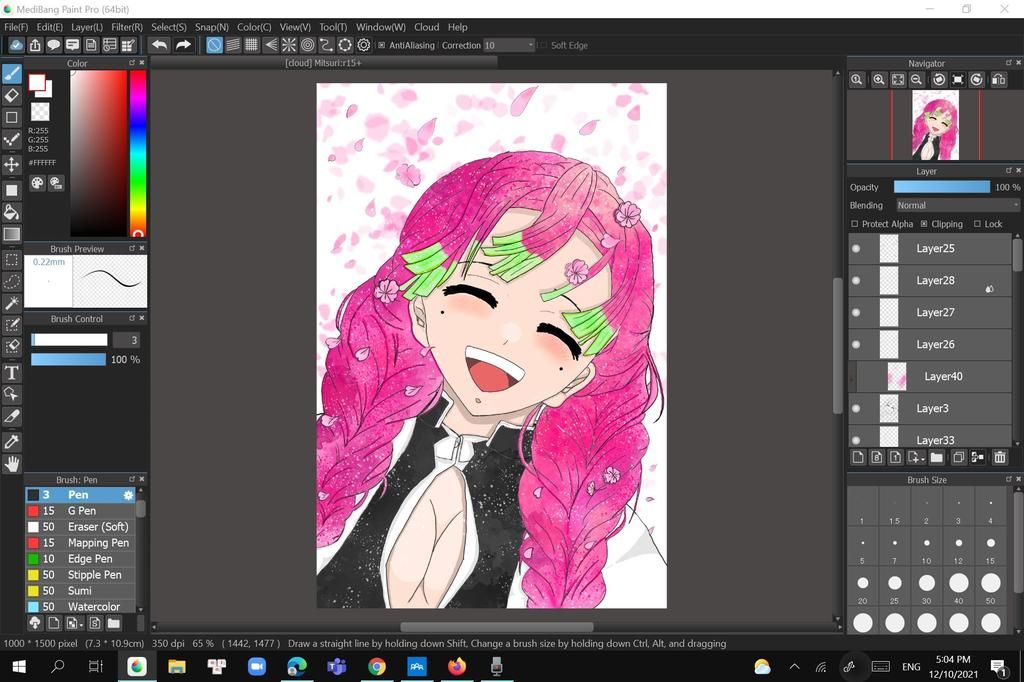Screen dimensions: 1024x682
Task: Select the Watercolor brush
Action: click(80, 606)
